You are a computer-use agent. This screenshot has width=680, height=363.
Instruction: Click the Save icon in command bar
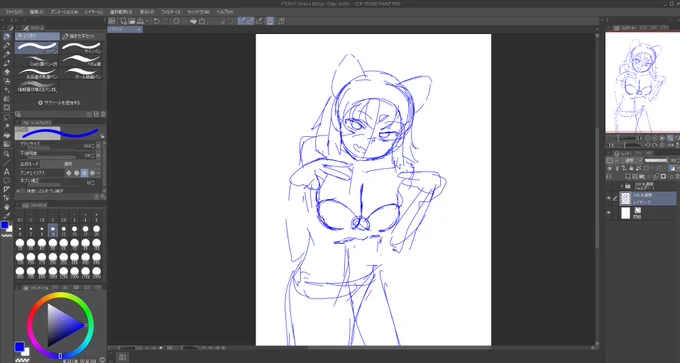[x=140, y=21]
